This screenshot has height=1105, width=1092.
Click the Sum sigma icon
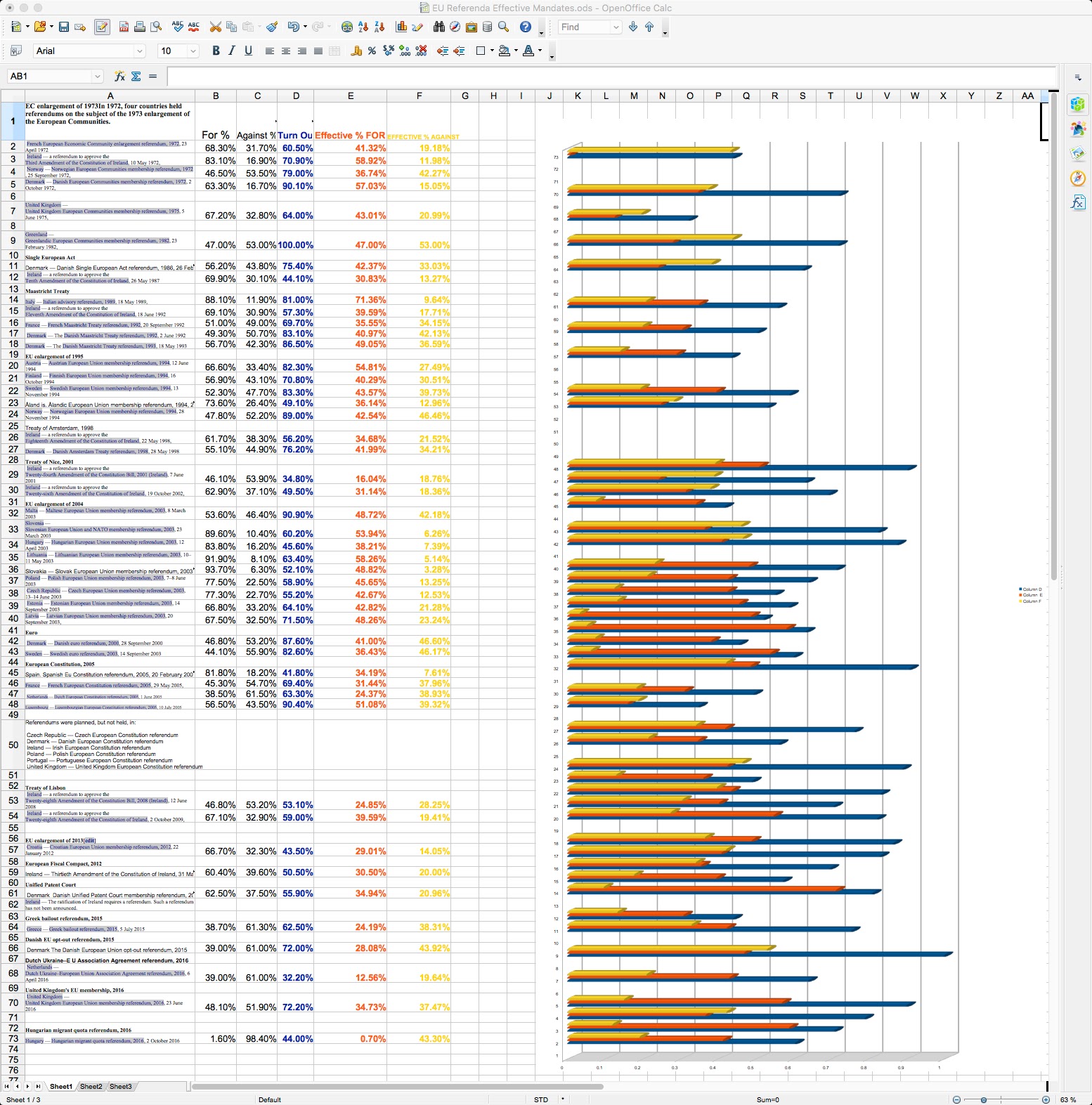[x=136, y=76]
